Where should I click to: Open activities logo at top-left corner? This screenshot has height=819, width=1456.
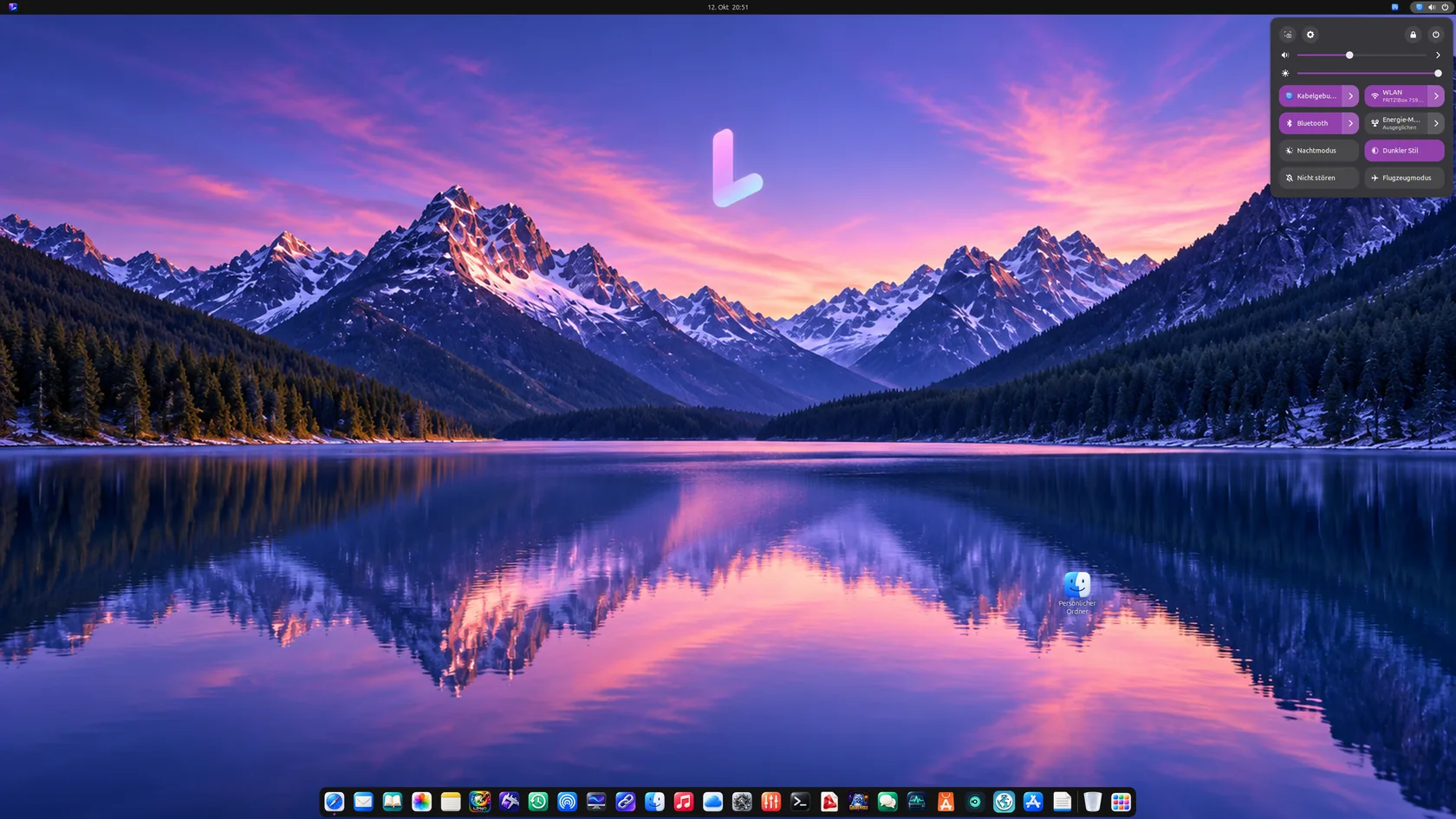pos(12,7)
